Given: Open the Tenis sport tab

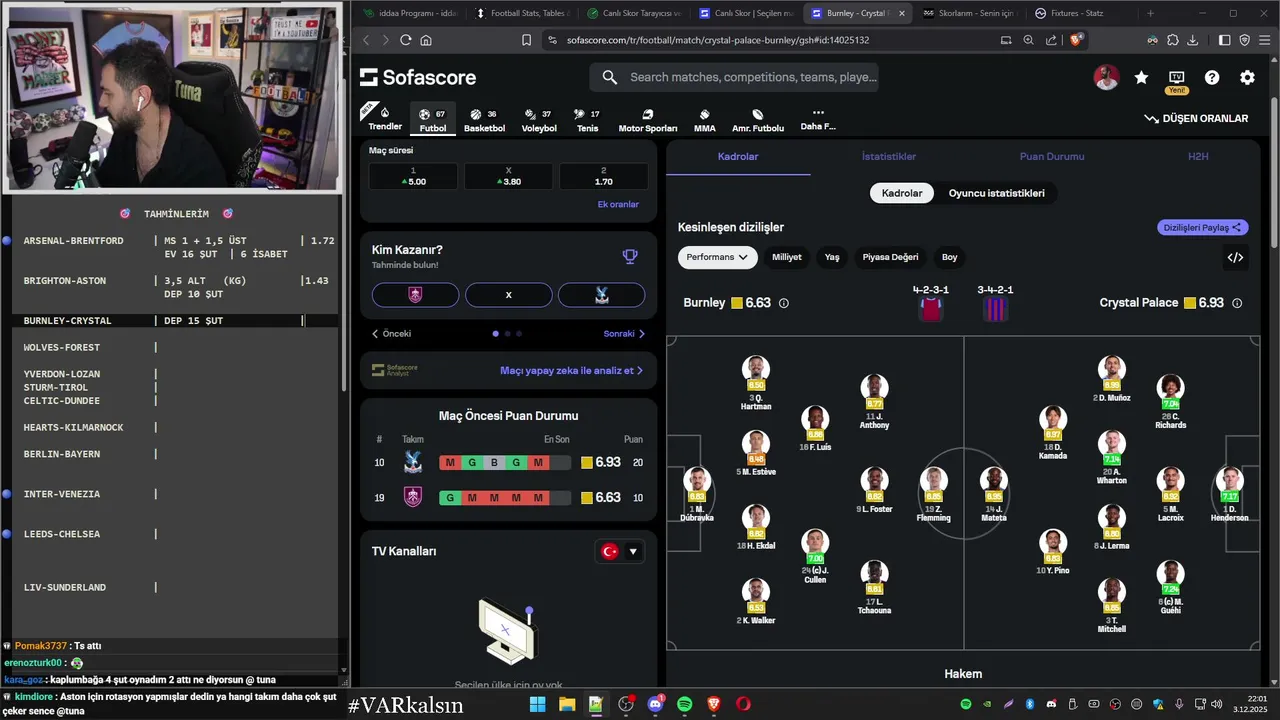Looking at the screenshot, I should click(x=587, y=120).
